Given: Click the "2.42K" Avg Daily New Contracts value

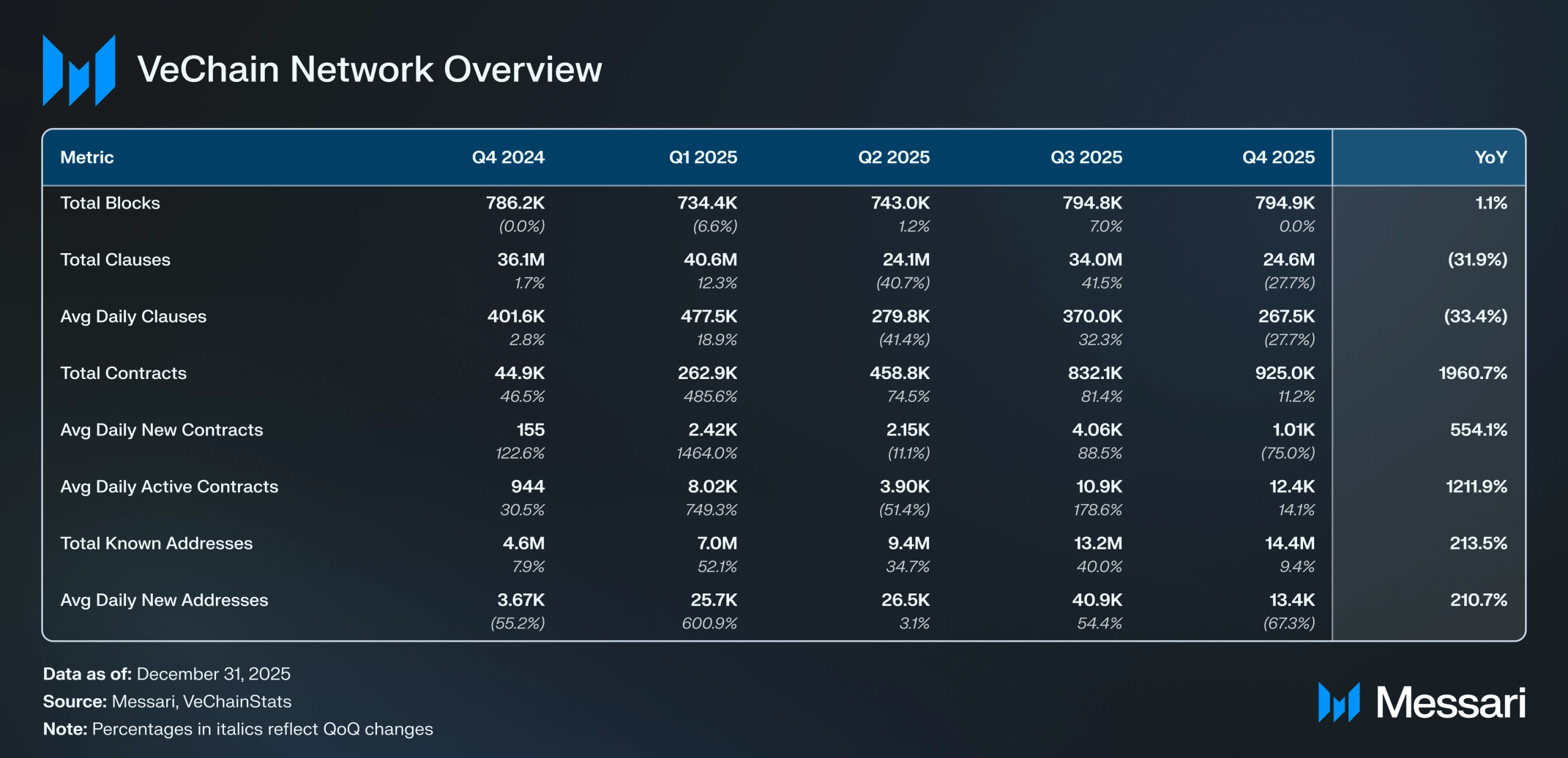Looking at the screenshot, I should point(713,430).
